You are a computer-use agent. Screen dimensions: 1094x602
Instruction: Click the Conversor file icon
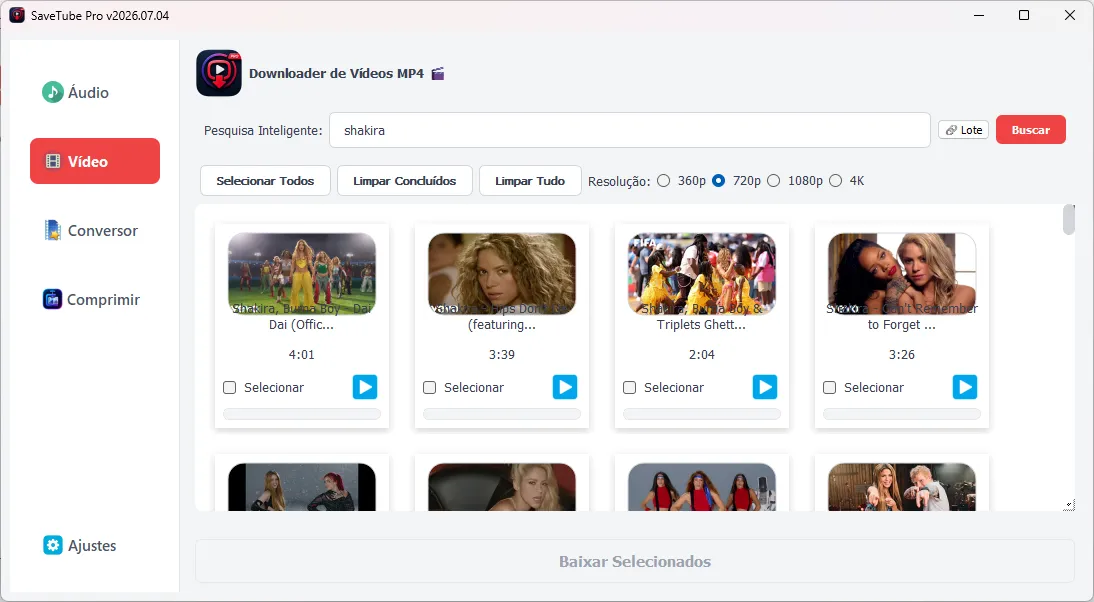pos(52,230)
